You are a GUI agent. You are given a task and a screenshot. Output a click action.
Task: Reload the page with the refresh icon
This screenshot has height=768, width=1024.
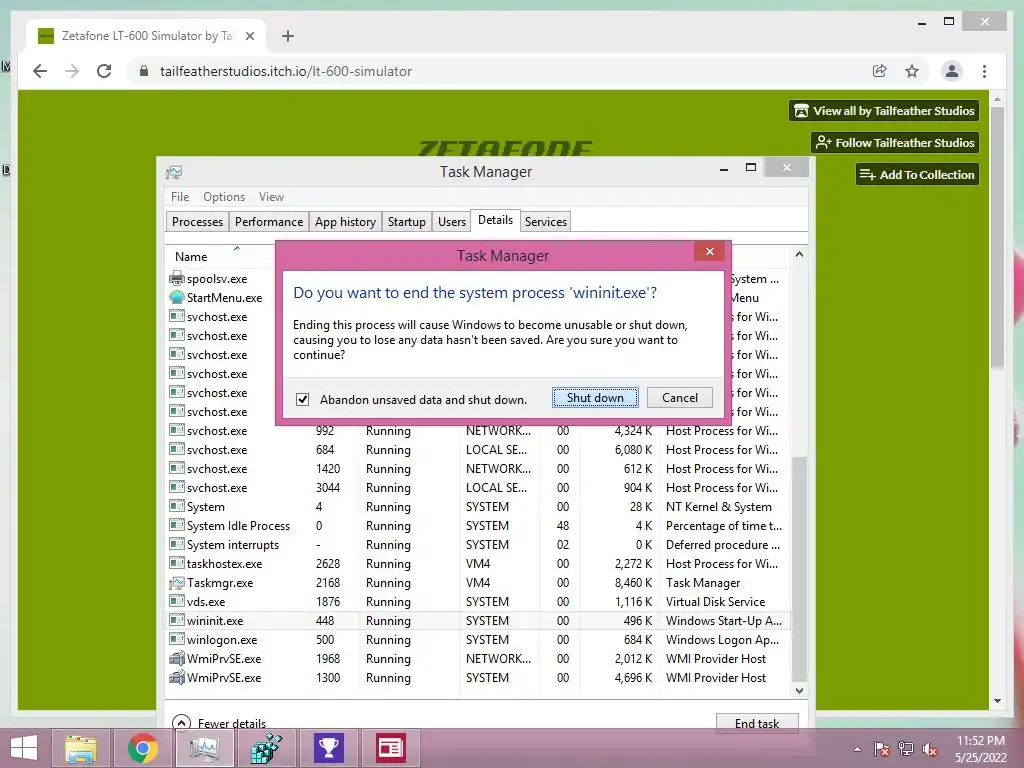pos(104,71)
